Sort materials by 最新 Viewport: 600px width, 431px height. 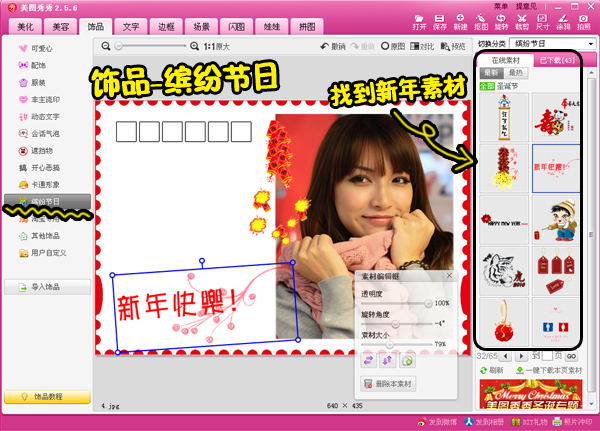(492, 72)
